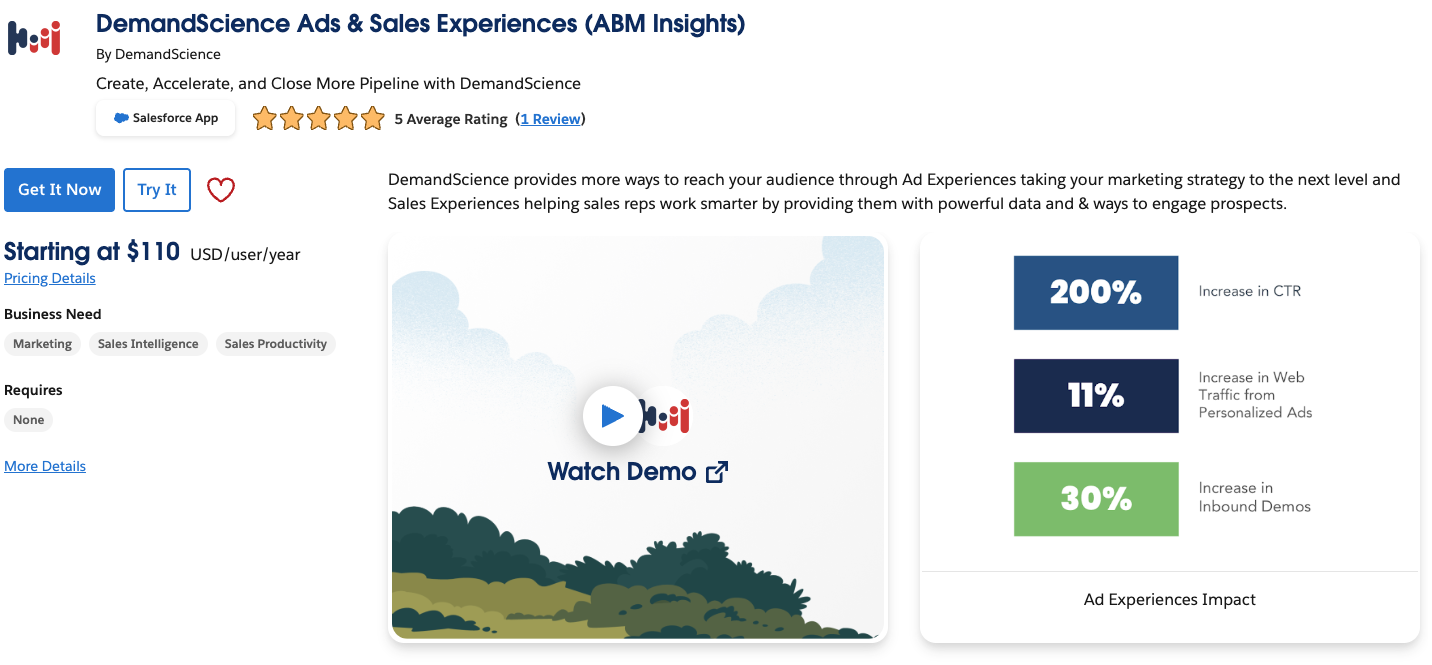The width and height of the screenshot is (1432, 665).
Task: Click the green 30% stat box
Action: coord(1096,498)
